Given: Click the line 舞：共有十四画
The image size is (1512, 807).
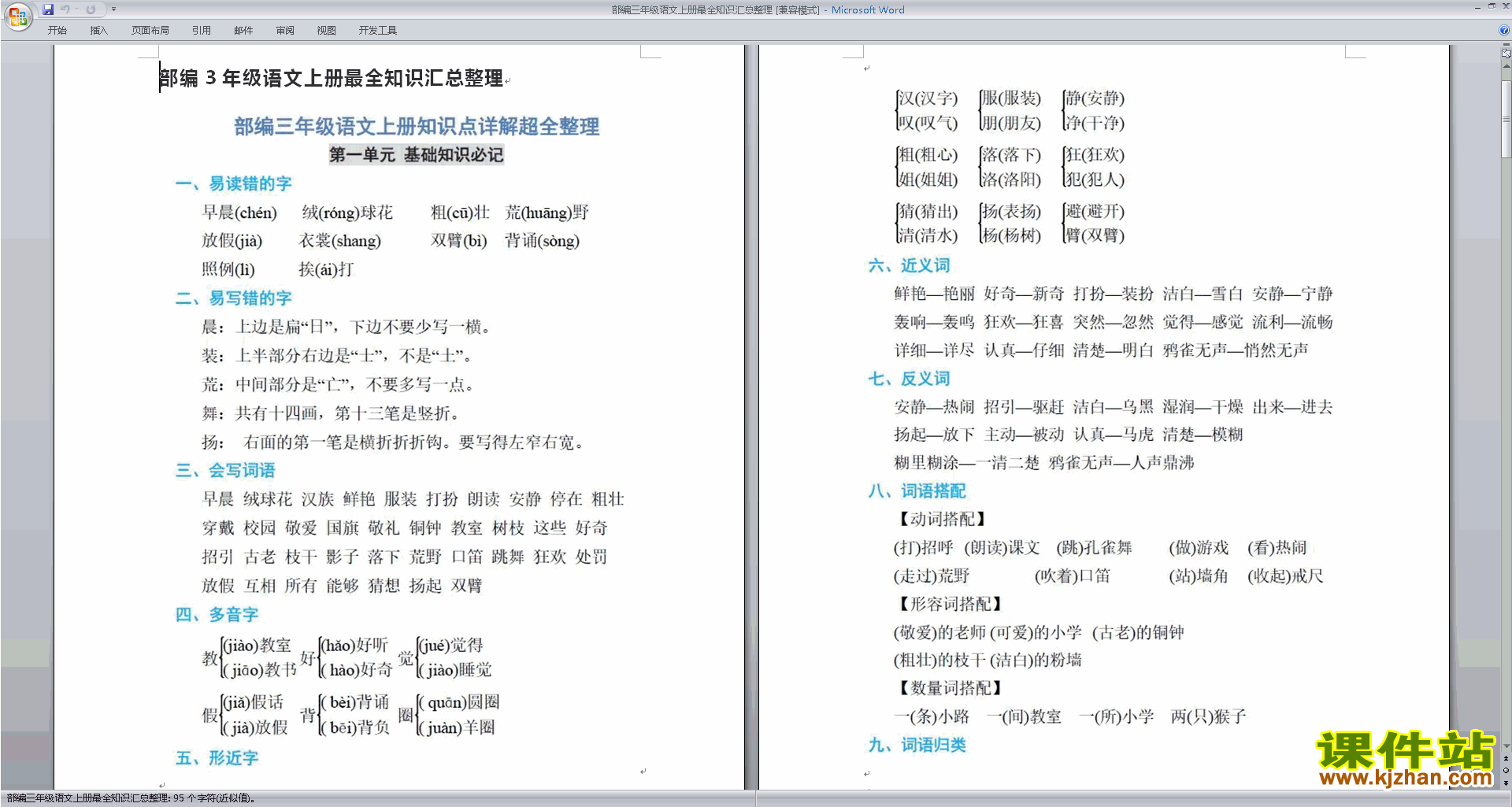Looking at the screenshot, I should click(x=332, y=413).
